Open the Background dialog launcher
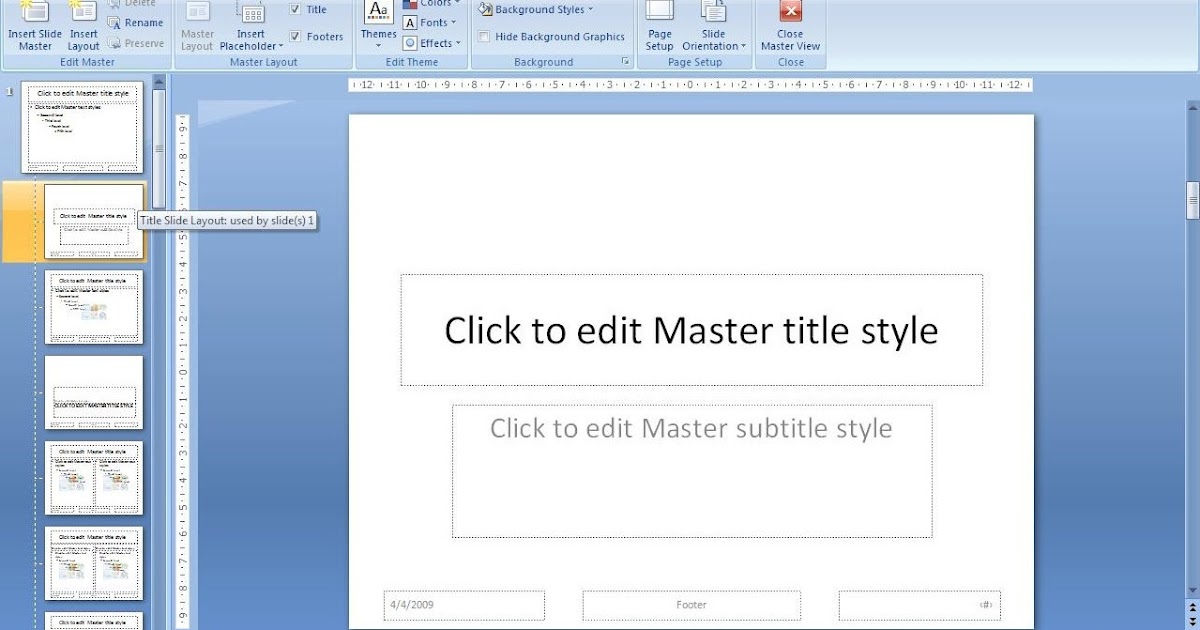Viewport: 1200px width, 630px height. 627,61
